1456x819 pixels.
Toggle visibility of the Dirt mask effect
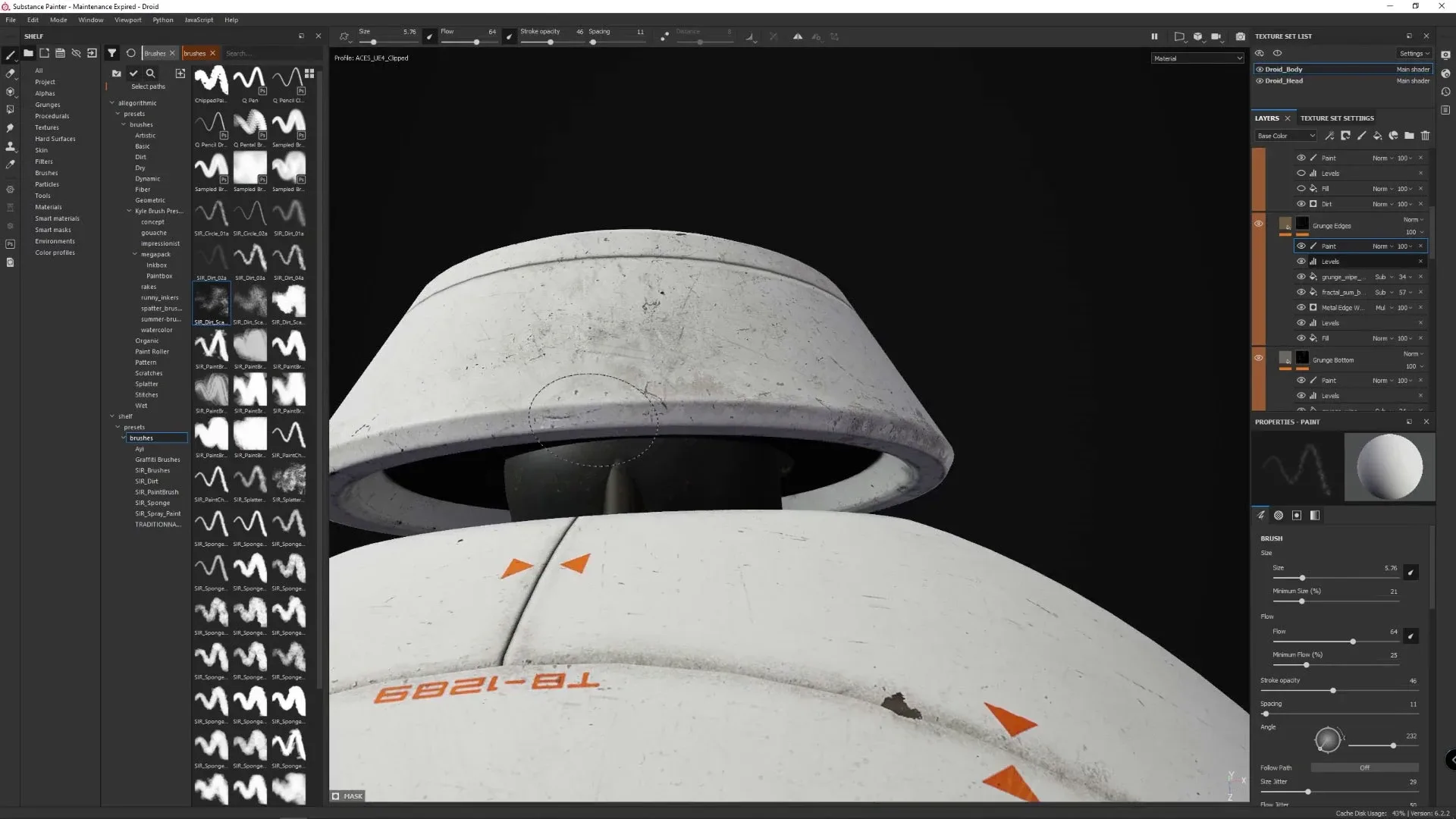(x=1301, y=204)
